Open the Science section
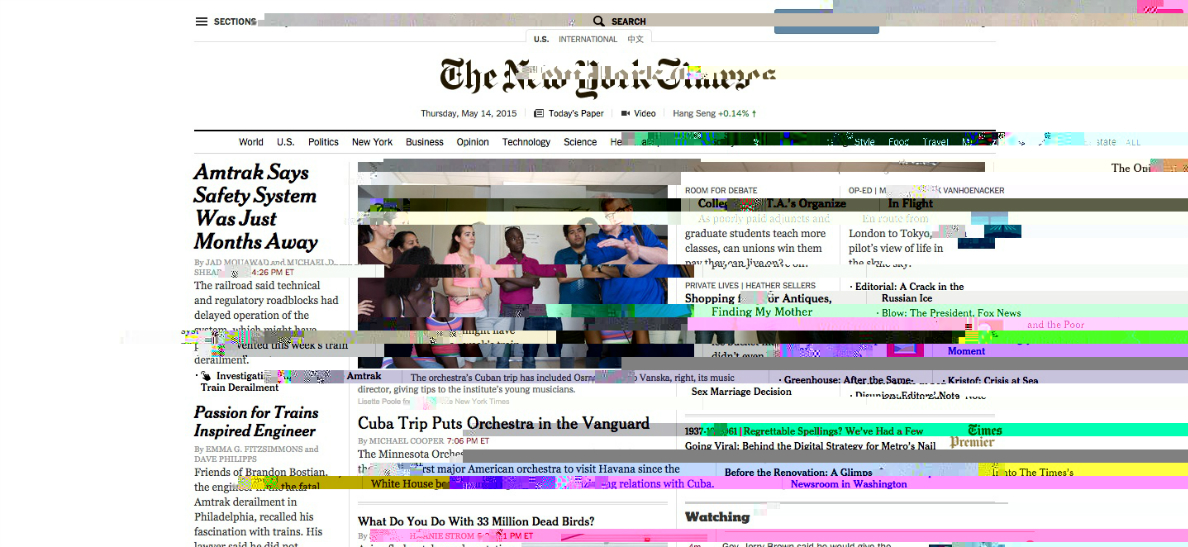Image resolution: width=1188 pixels, height=547 pixels. tap(580, 142)
